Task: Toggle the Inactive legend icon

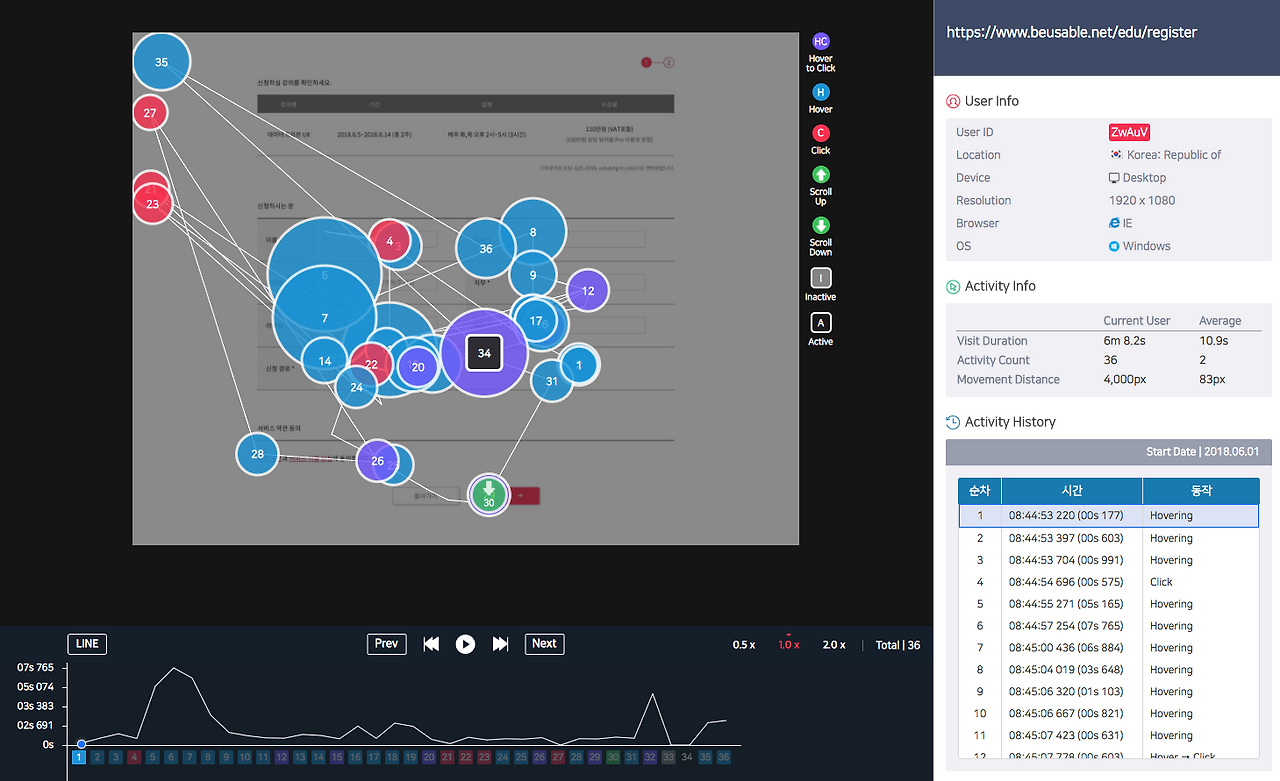Action: (821, 278)
